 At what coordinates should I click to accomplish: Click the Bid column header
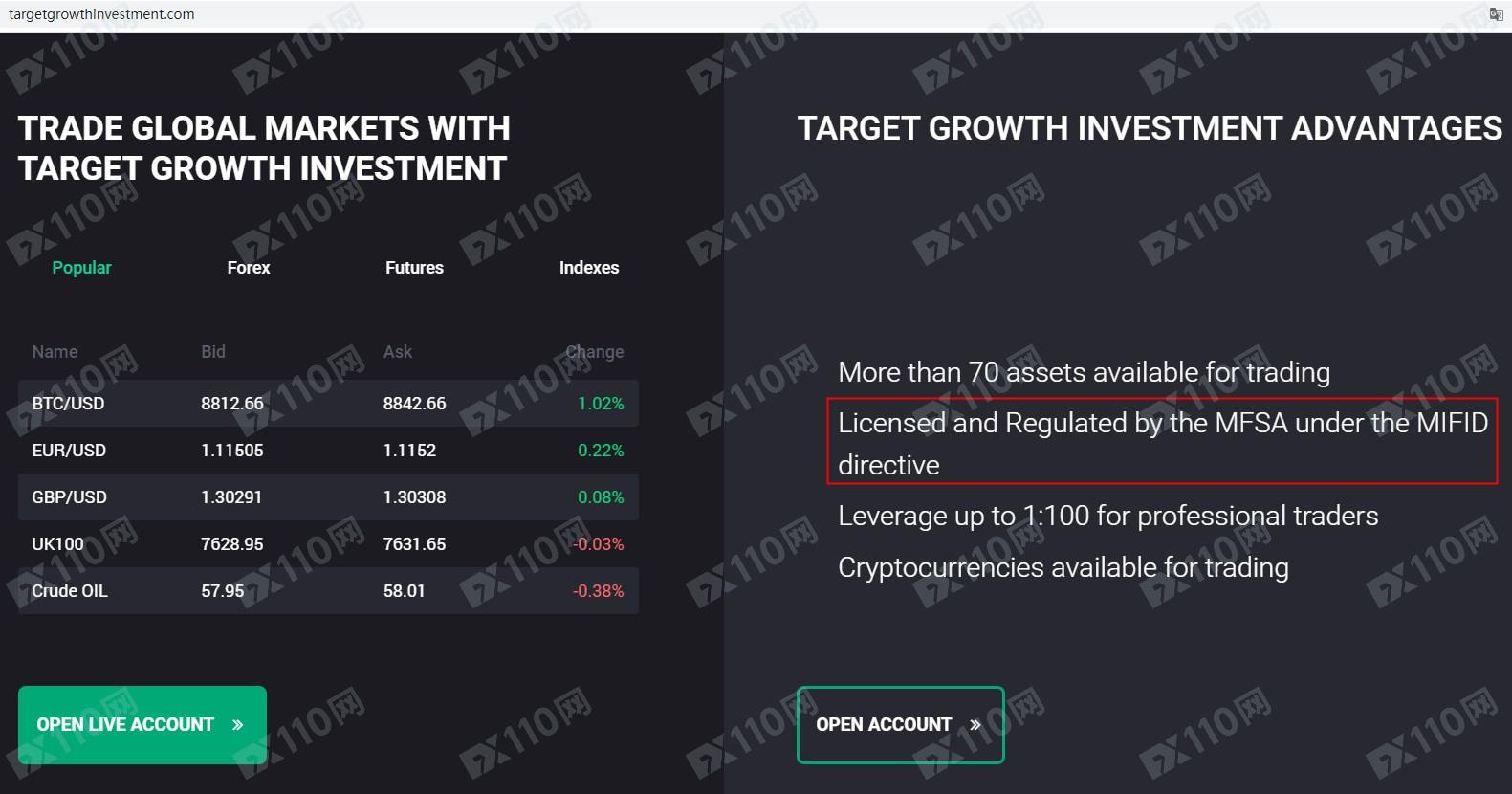point(213,352)
